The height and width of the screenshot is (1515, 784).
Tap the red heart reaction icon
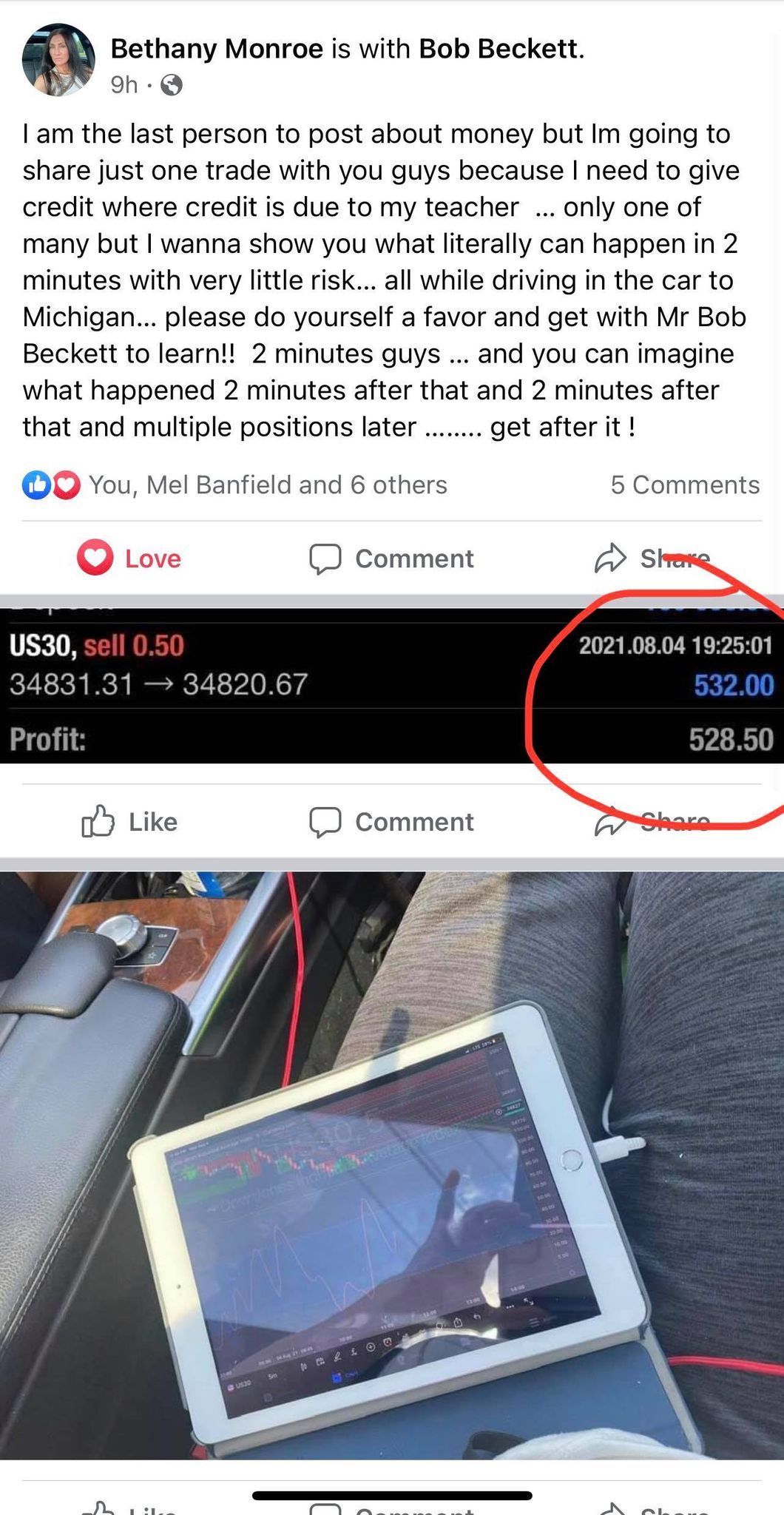coord(66,485)
